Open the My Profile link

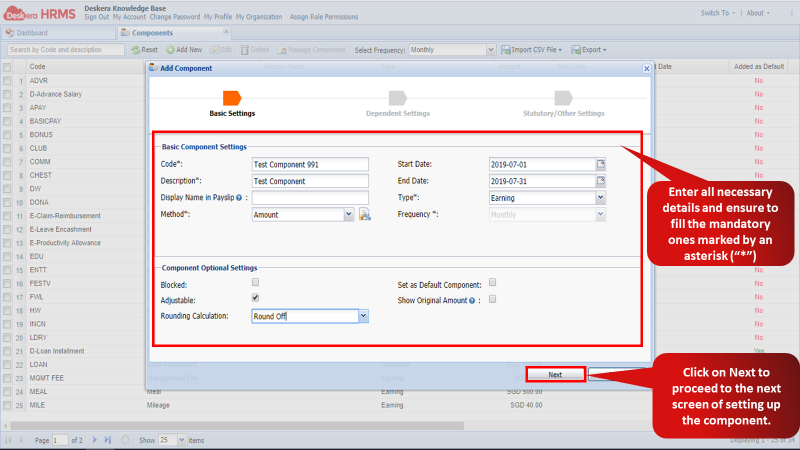[218, 17]
